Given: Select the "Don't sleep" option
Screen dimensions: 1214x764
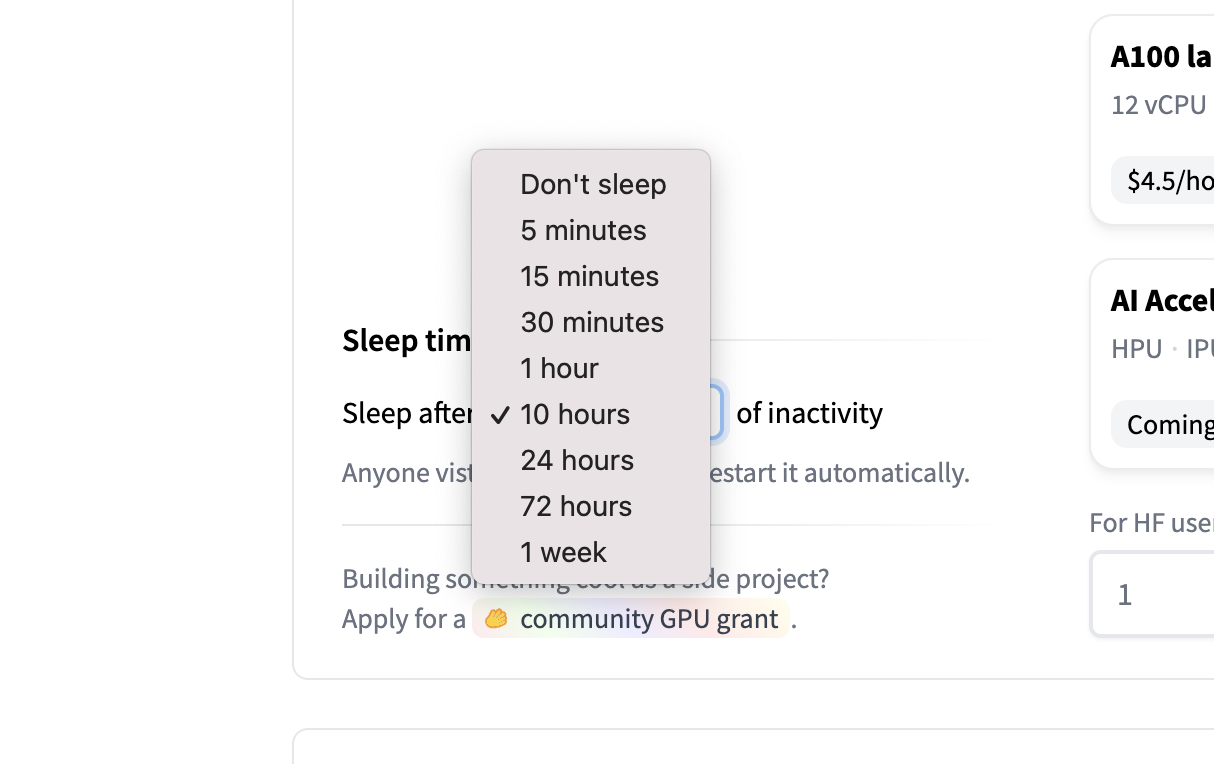Looking at the screenshot, I should (592, 184).
